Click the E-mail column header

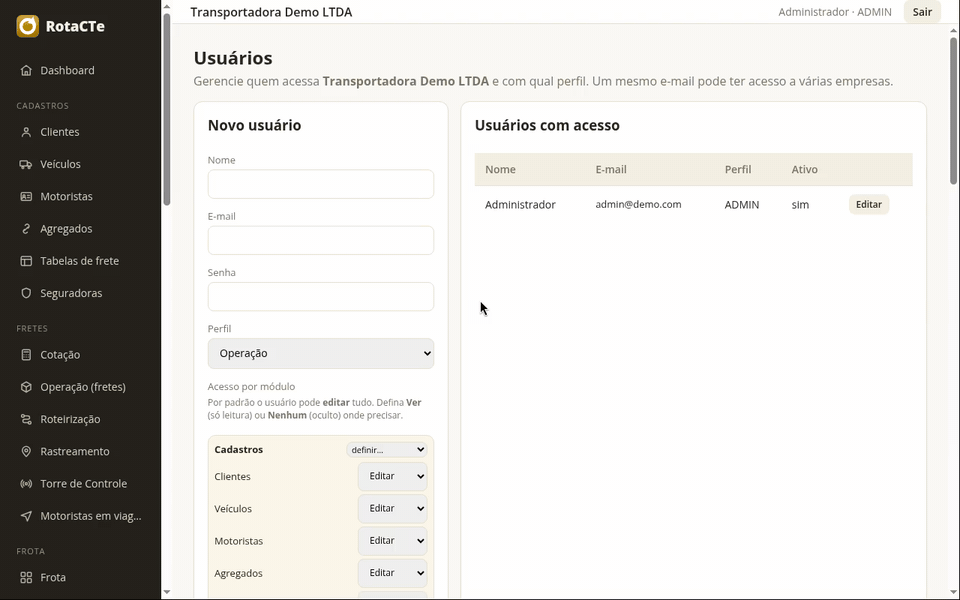click(611, 170)
